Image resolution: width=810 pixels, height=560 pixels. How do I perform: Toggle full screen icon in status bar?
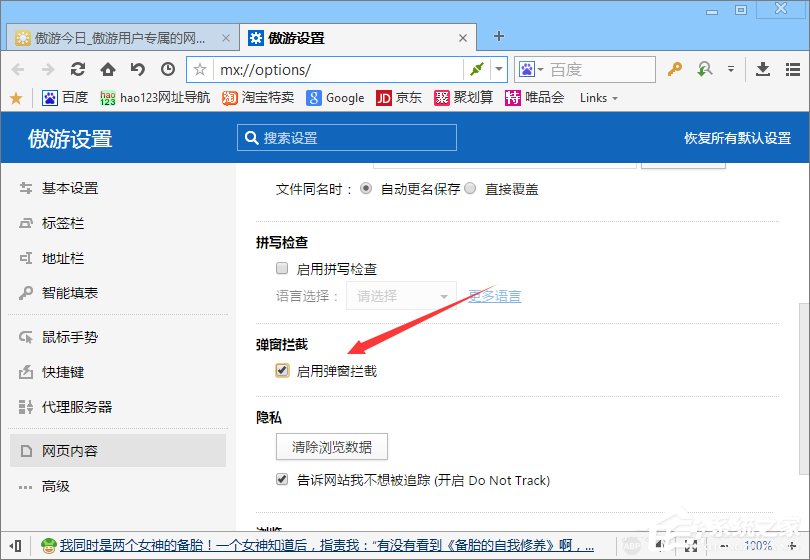click(691, 546)
